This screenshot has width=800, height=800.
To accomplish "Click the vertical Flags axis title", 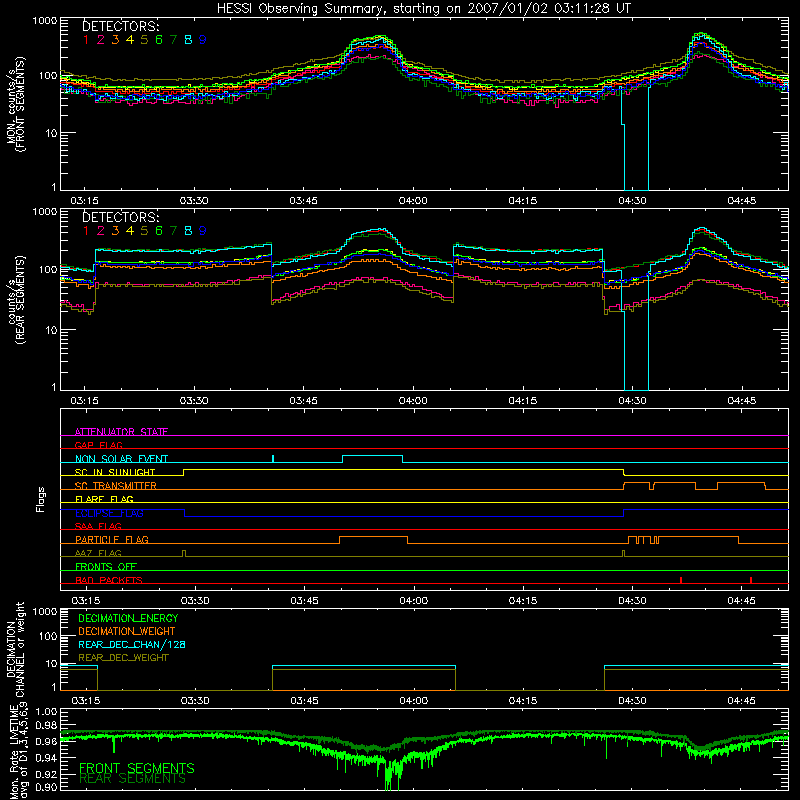I will click(x=41, y=499).
